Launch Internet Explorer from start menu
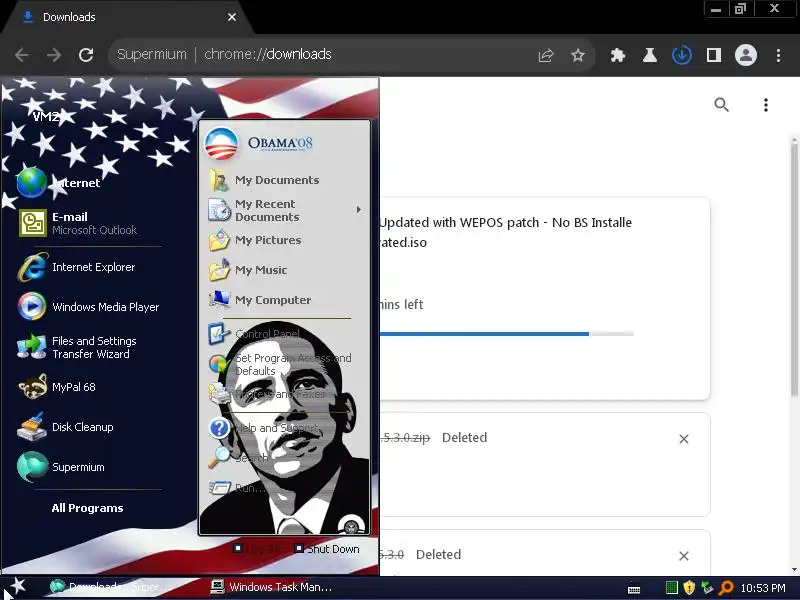Viewport: 800px width, 600px height. [x=77, y=267]
